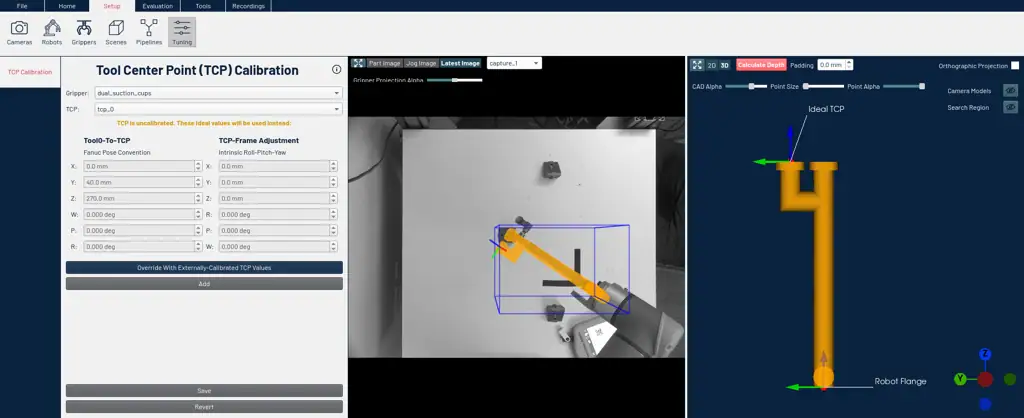The image size is (1024, 418).
Task: Click the Padding value input field
Action: [x=833, y=65]
